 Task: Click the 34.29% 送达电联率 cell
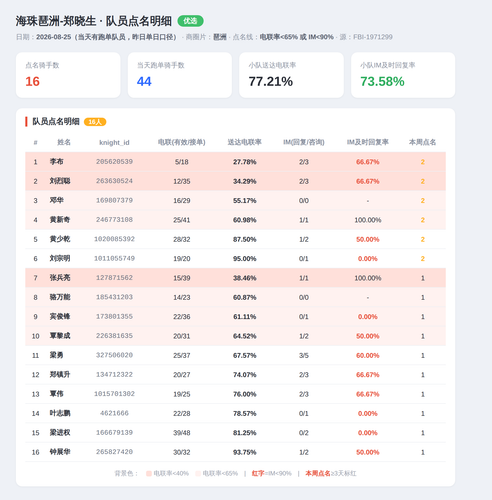coord(245,181)
